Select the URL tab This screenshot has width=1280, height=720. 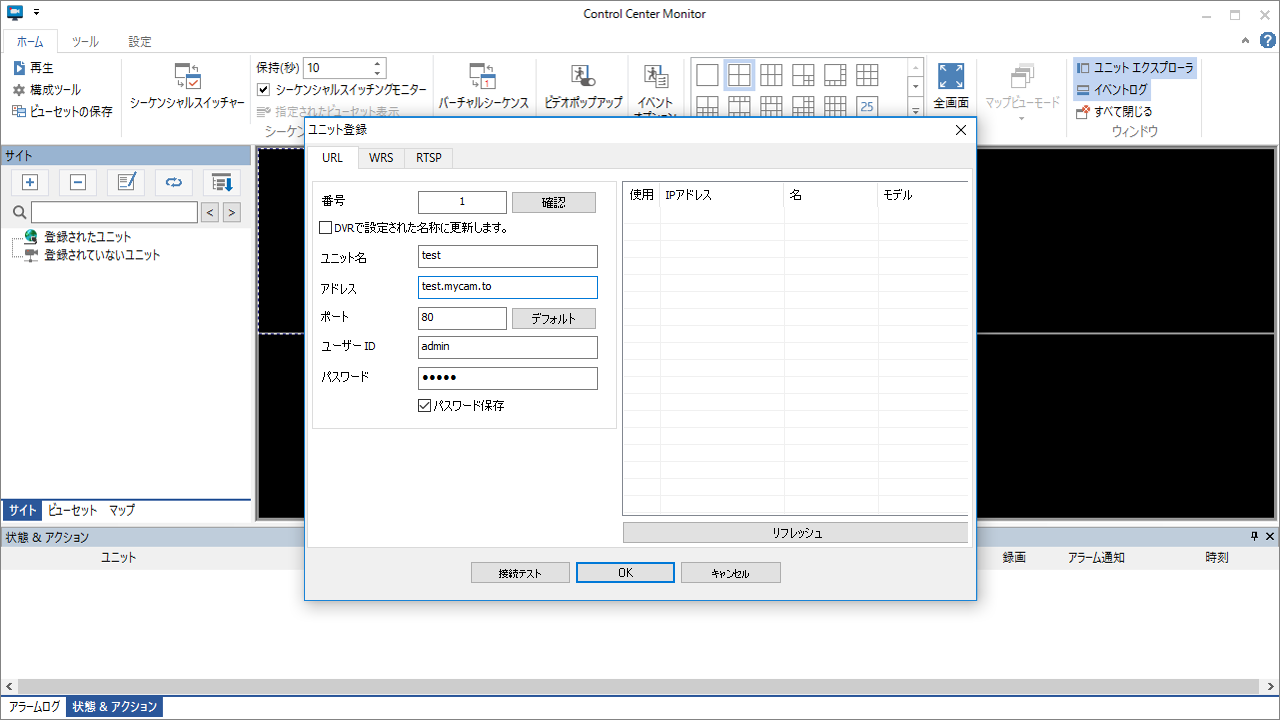point(333,158)
